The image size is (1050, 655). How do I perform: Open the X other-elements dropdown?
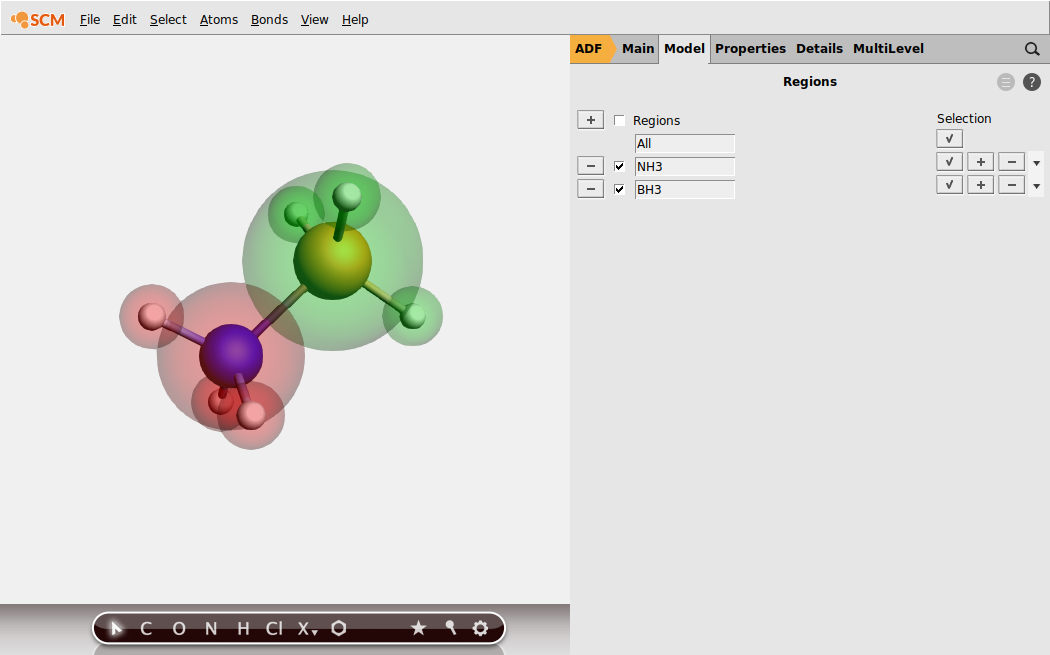307,628
